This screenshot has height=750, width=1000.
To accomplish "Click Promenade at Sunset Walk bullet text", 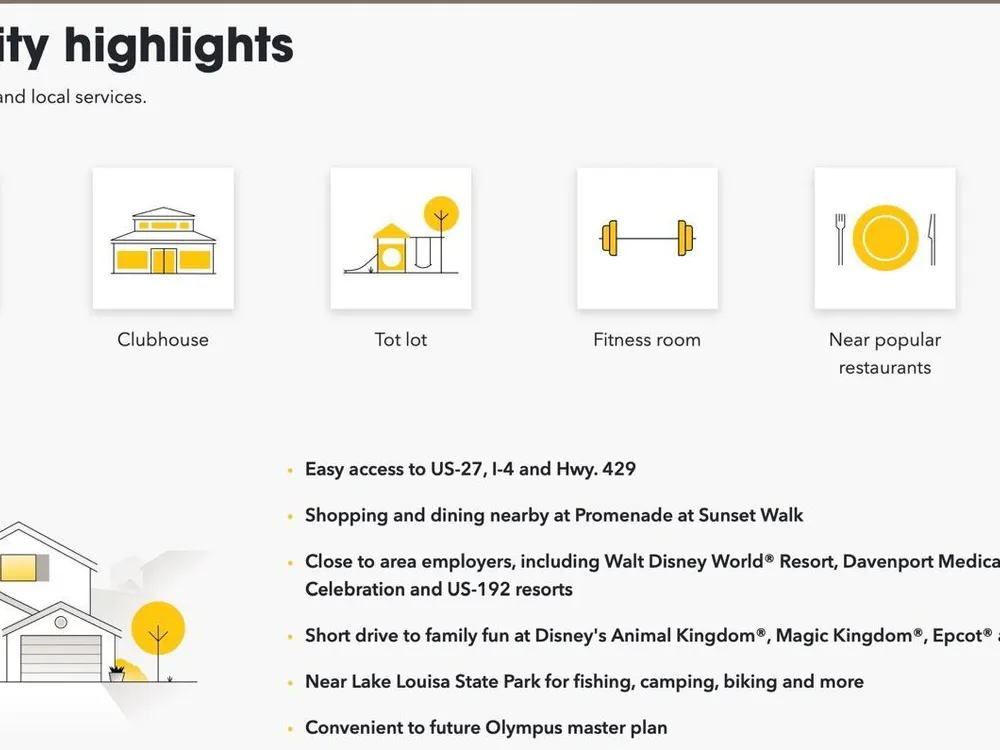I will tap(554, 515).
